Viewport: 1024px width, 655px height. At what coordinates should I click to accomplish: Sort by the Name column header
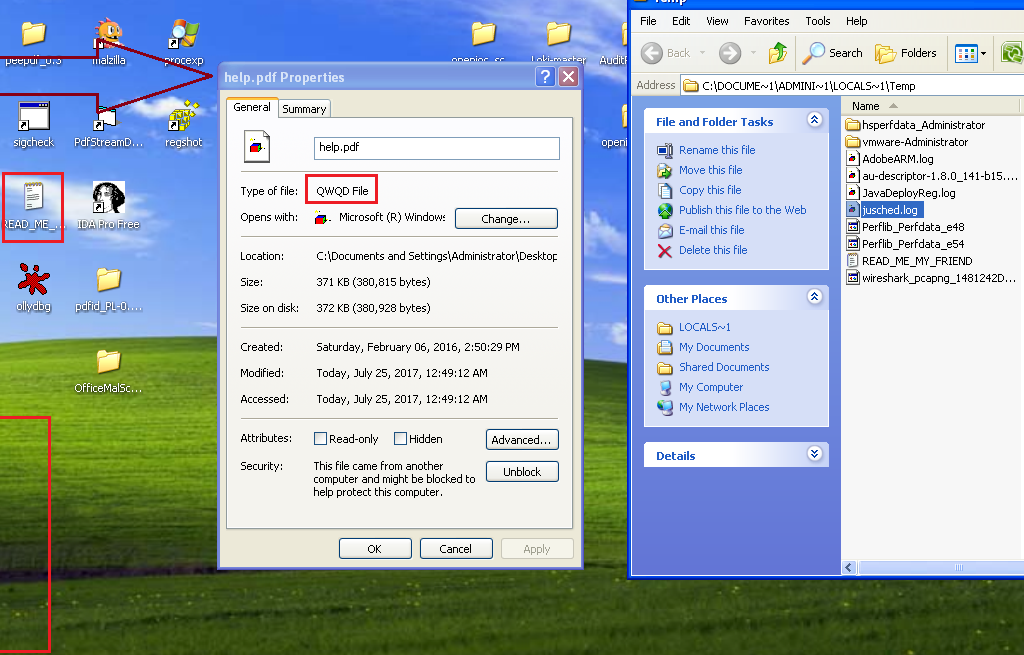[x=930, y=106]
